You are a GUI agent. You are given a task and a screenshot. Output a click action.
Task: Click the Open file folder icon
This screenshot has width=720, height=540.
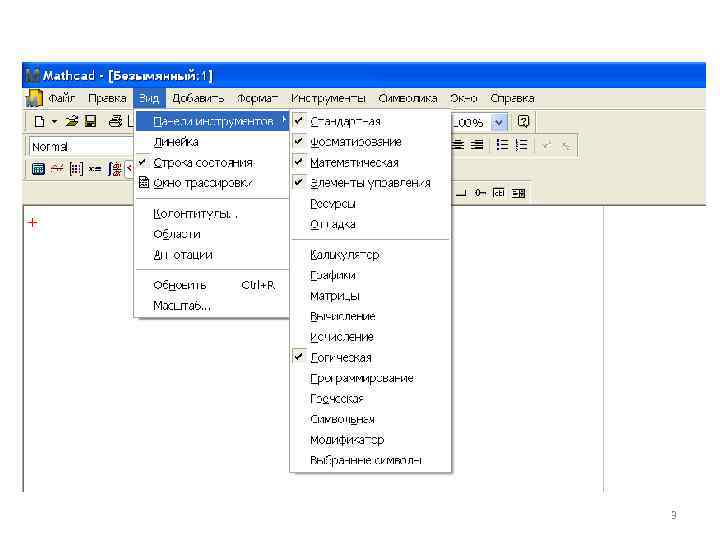coord(72,121)
